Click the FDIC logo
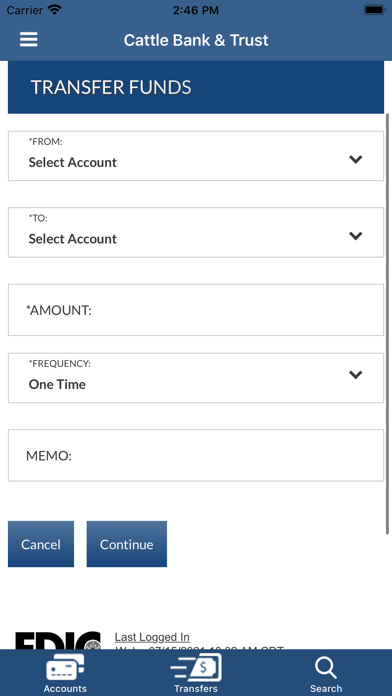The height and width of the screenshot is (696, 392). point(58,641)
